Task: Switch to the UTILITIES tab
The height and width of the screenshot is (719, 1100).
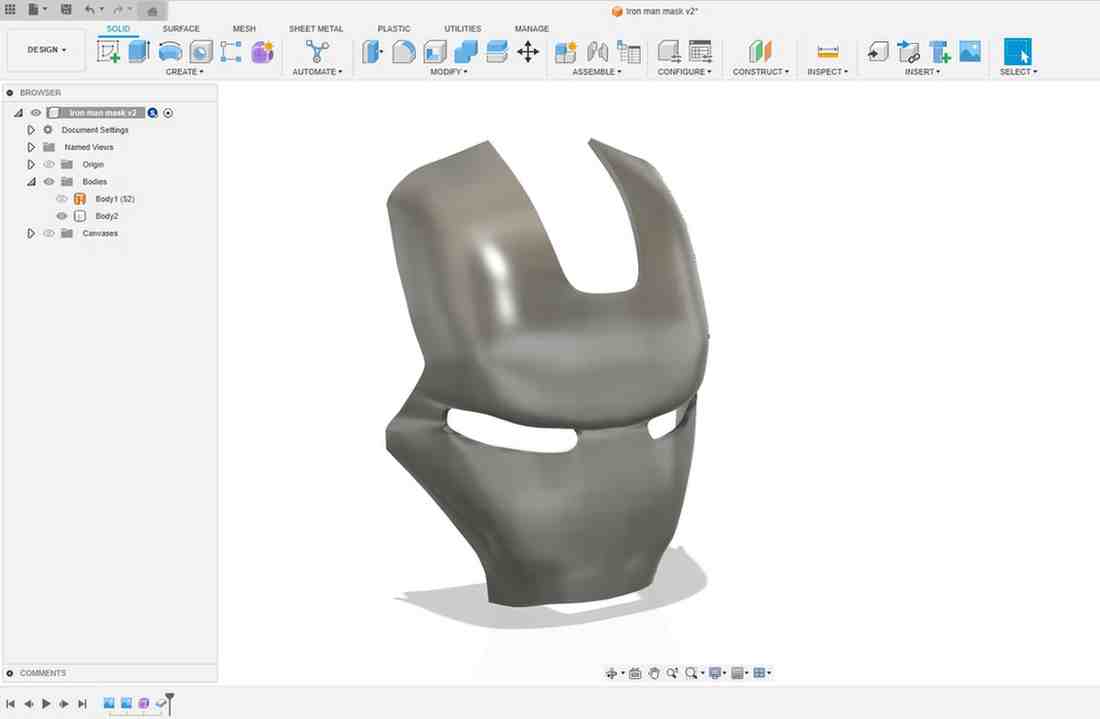Action: tap(462, 29)
